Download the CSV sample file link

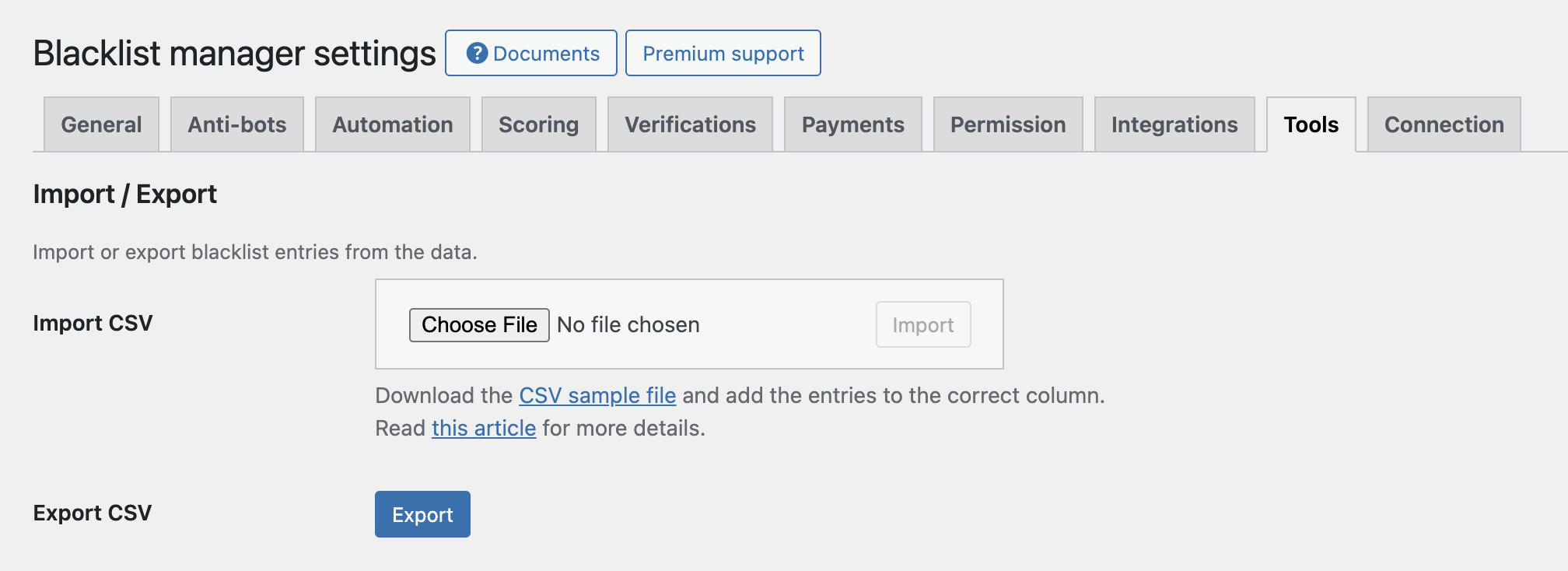597,395
